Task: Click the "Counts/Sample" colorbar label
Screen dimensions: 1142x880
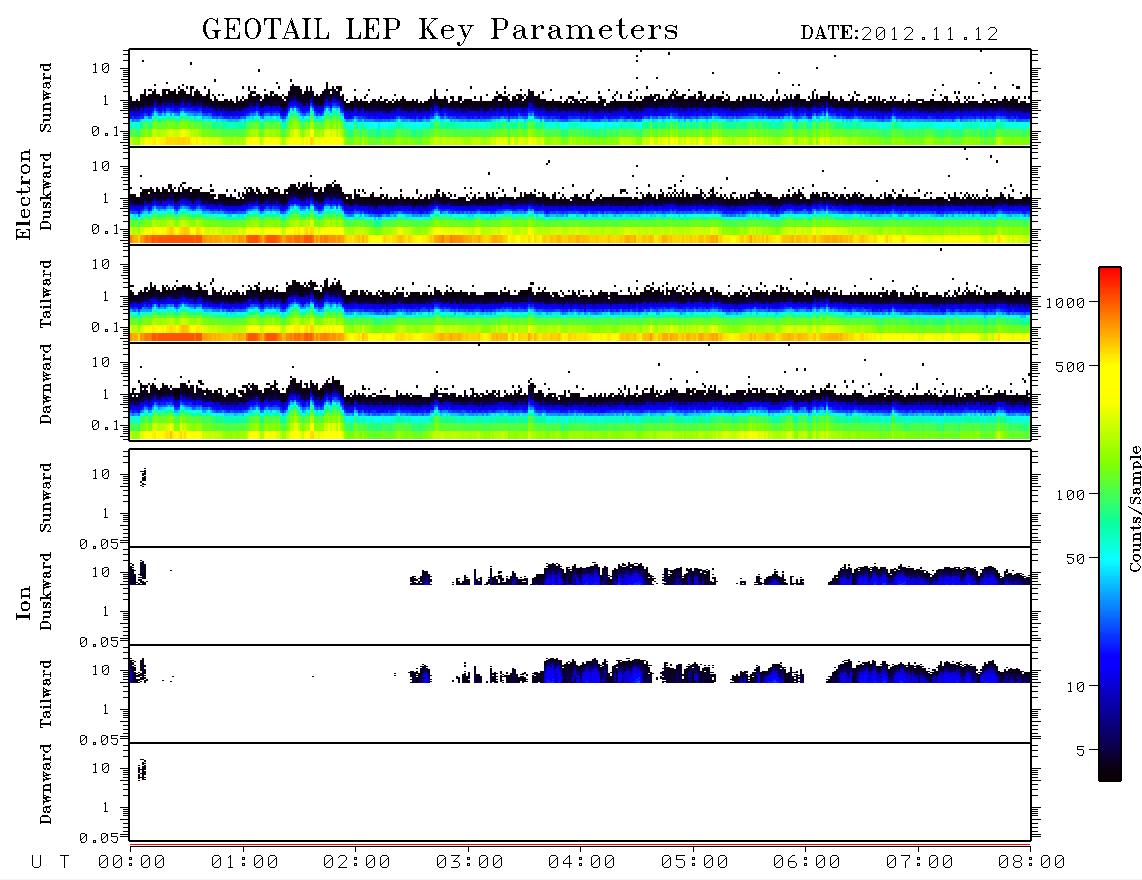Action: 1134,508
